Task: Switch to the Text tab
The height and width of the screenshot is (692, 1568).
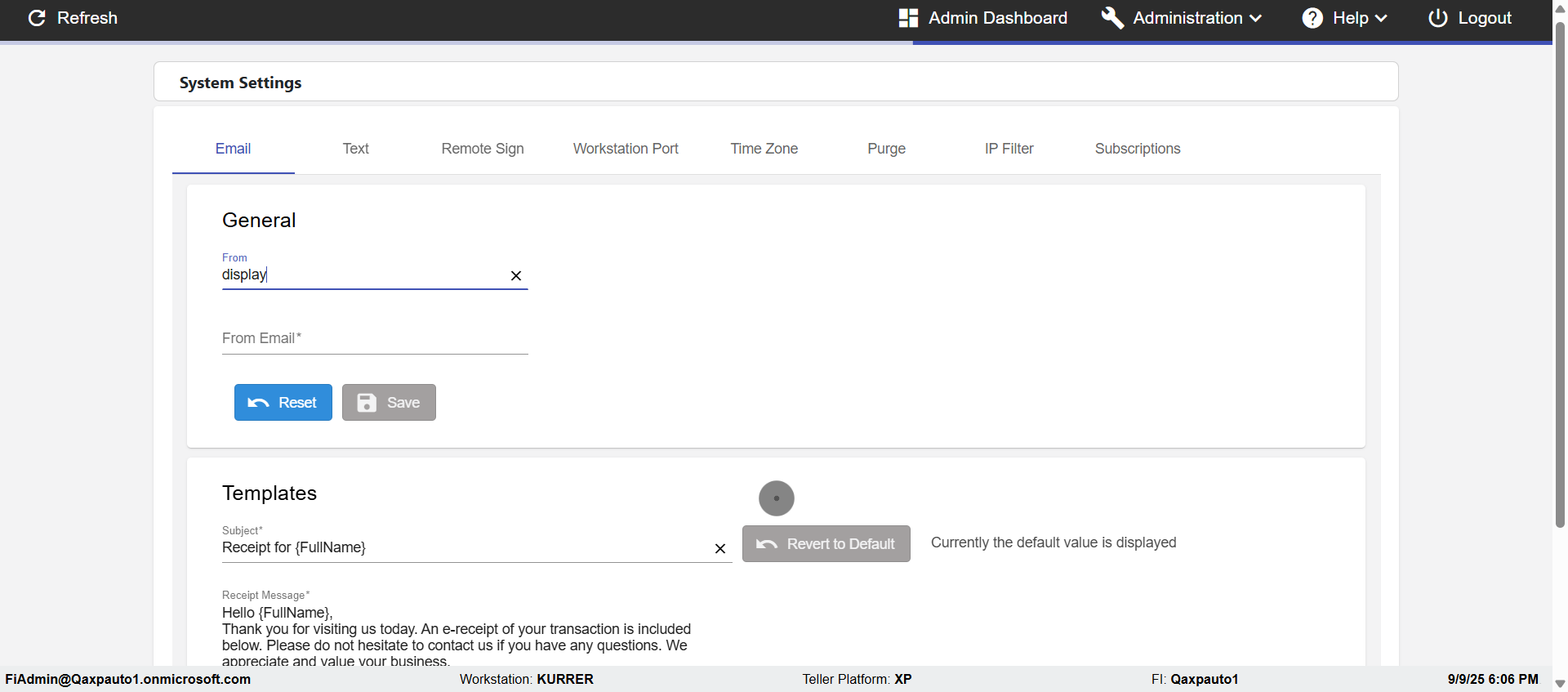Action: click(355, 149)
